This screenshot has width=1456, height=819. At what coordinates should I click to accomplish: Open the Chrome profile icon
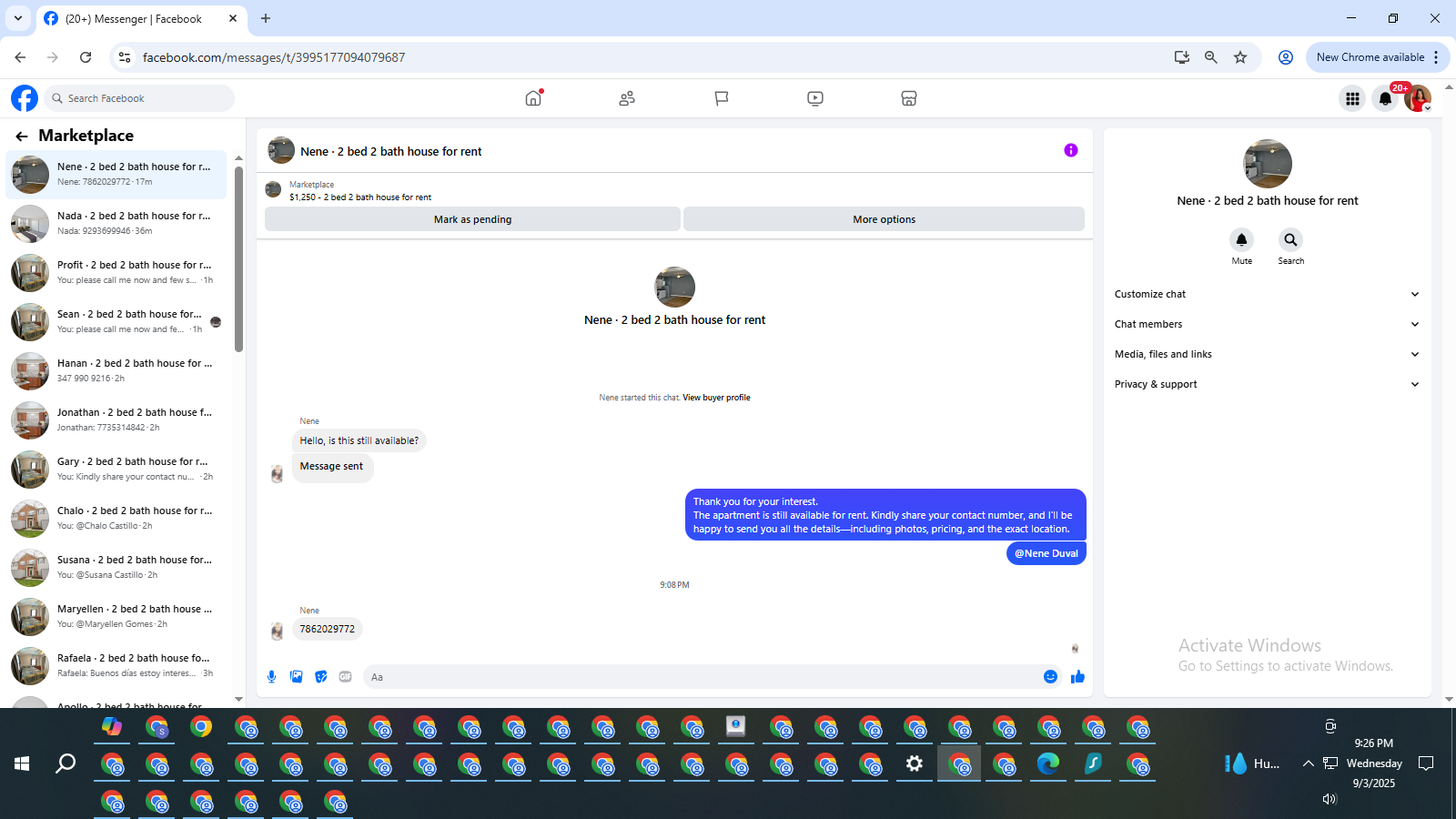[x=1286, y=57]
